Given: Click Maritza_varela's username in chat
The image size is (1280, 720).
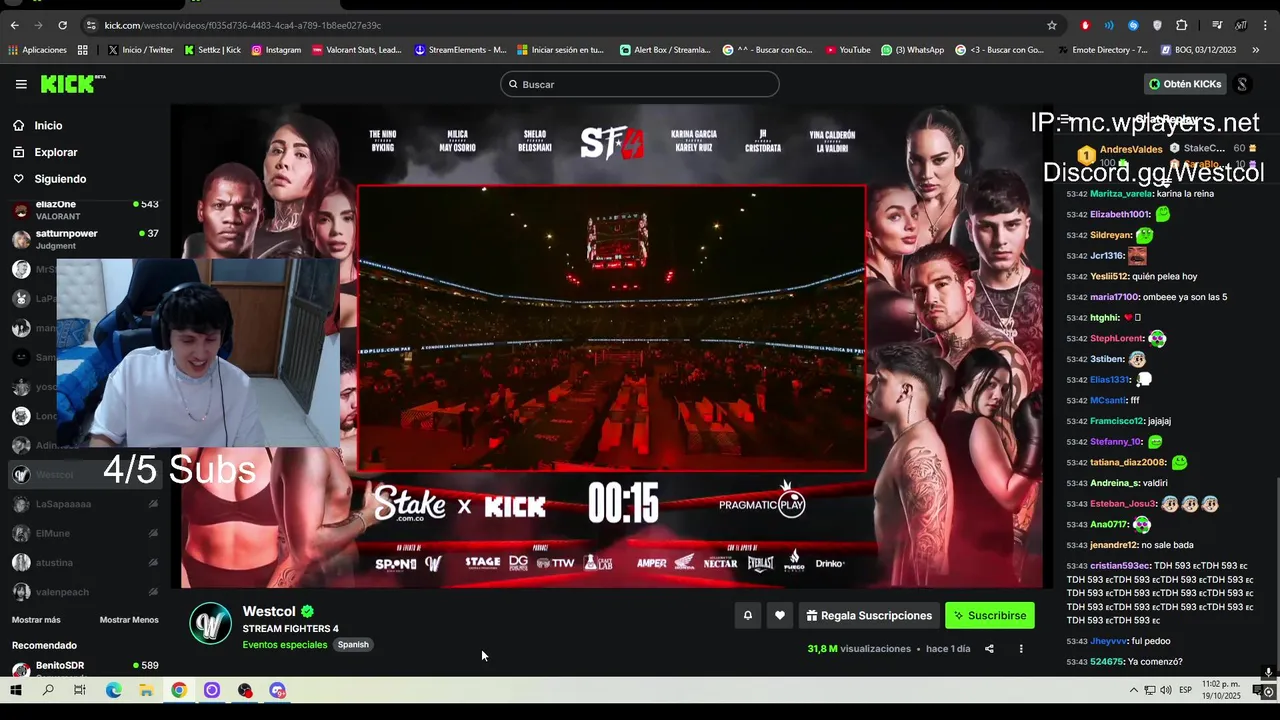Looking at the screenshot, I should (1121, 194).
